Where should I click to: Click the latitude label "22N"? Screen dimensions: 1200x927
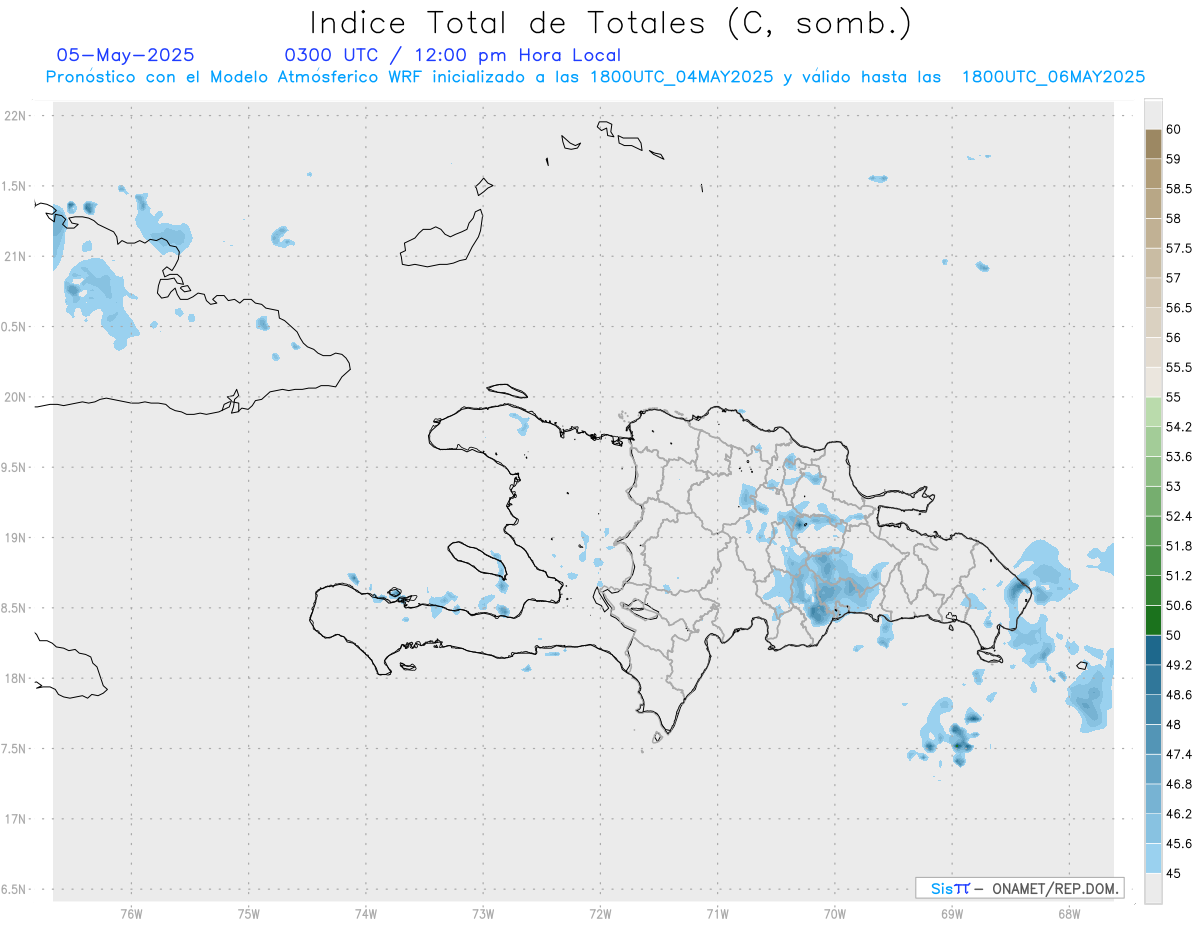[x=15, y=116]
